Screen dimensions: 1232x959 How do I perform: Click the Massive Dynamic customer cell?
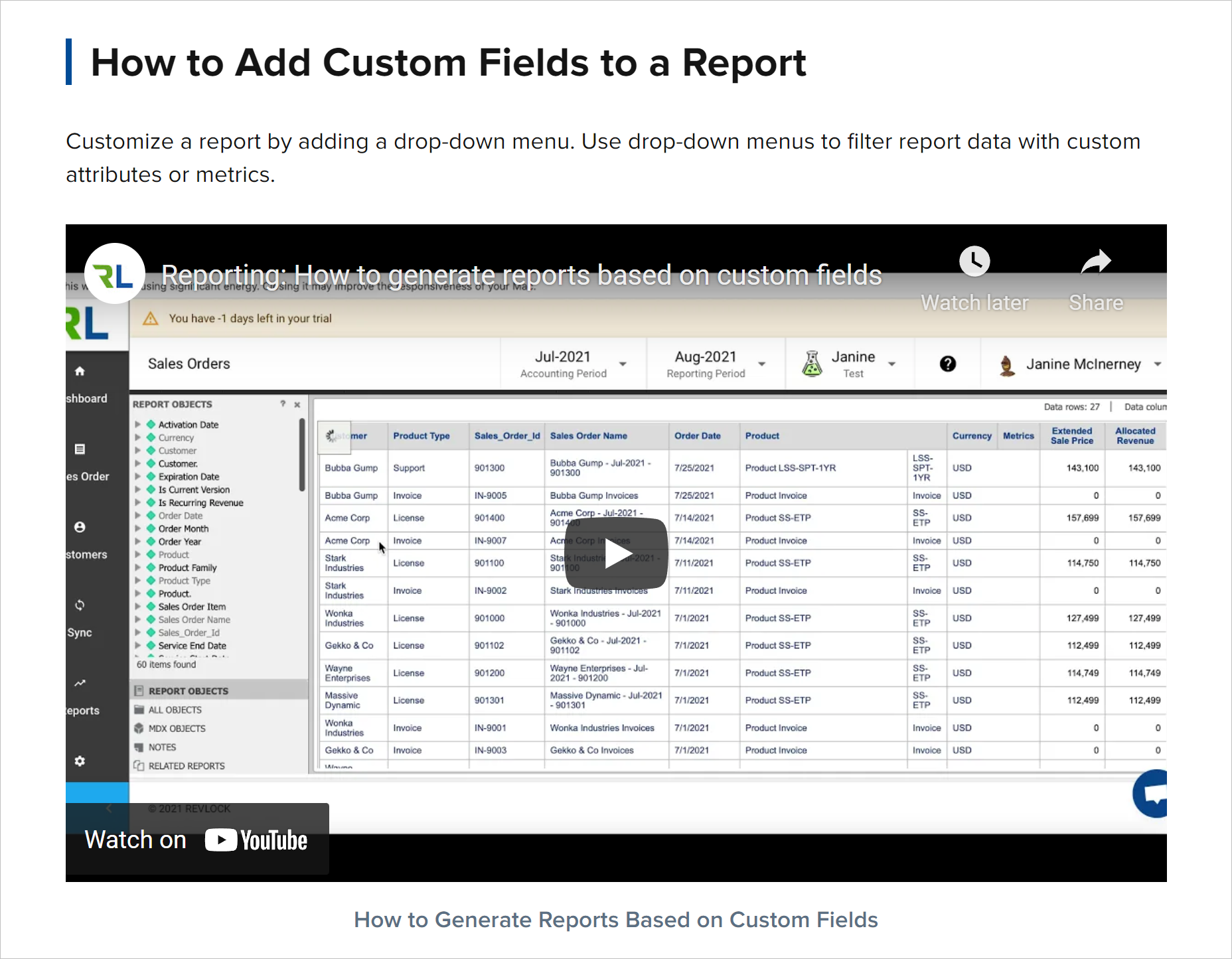click(x=353, y=700)
